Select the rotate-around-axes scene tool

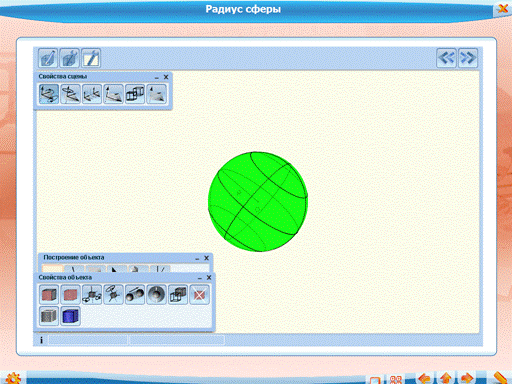pos(49,94)
